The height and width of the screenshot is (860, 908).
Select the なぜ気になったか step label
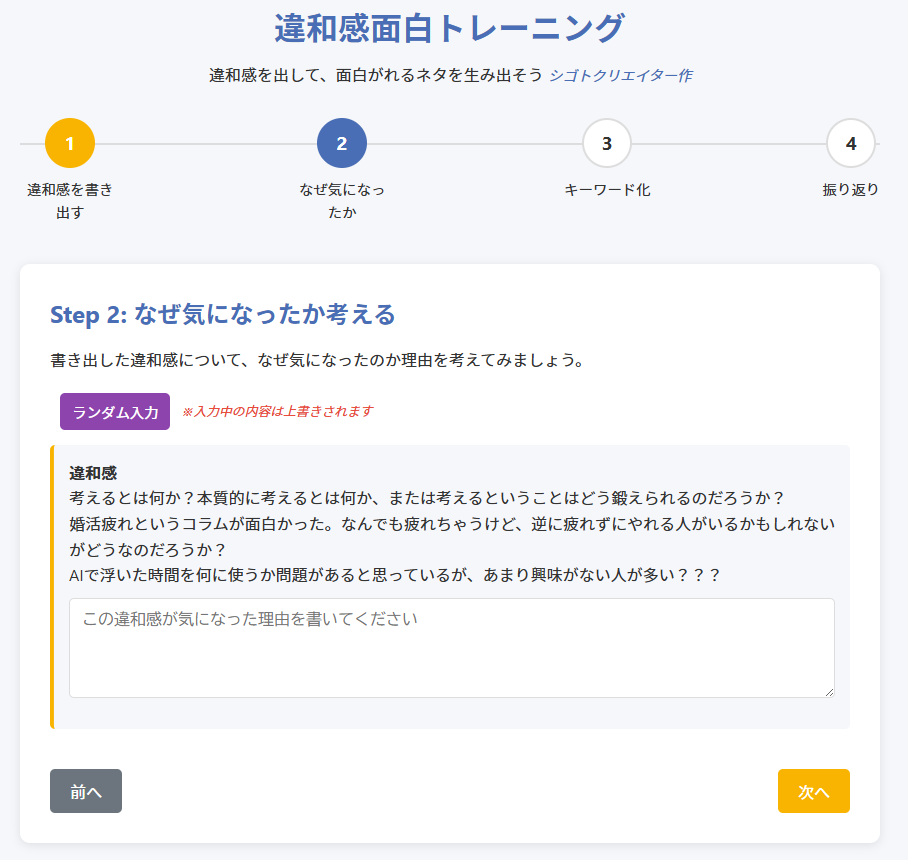pos(342,201)
